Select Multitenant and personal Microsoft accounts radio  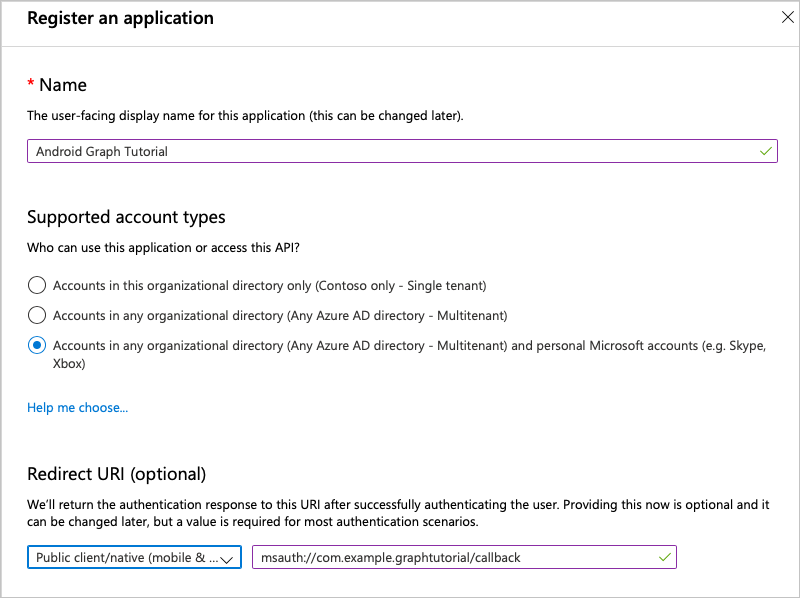point(37,345)
